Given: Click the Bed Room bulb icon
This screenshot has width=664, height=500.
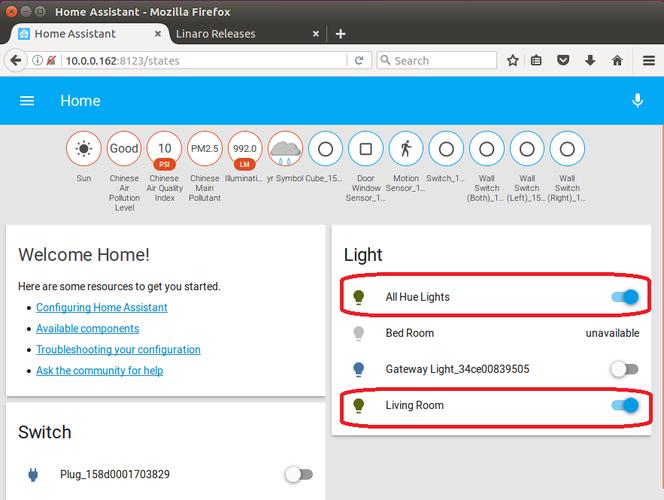Looking at the screenshot, I should (x=359, y=333).
